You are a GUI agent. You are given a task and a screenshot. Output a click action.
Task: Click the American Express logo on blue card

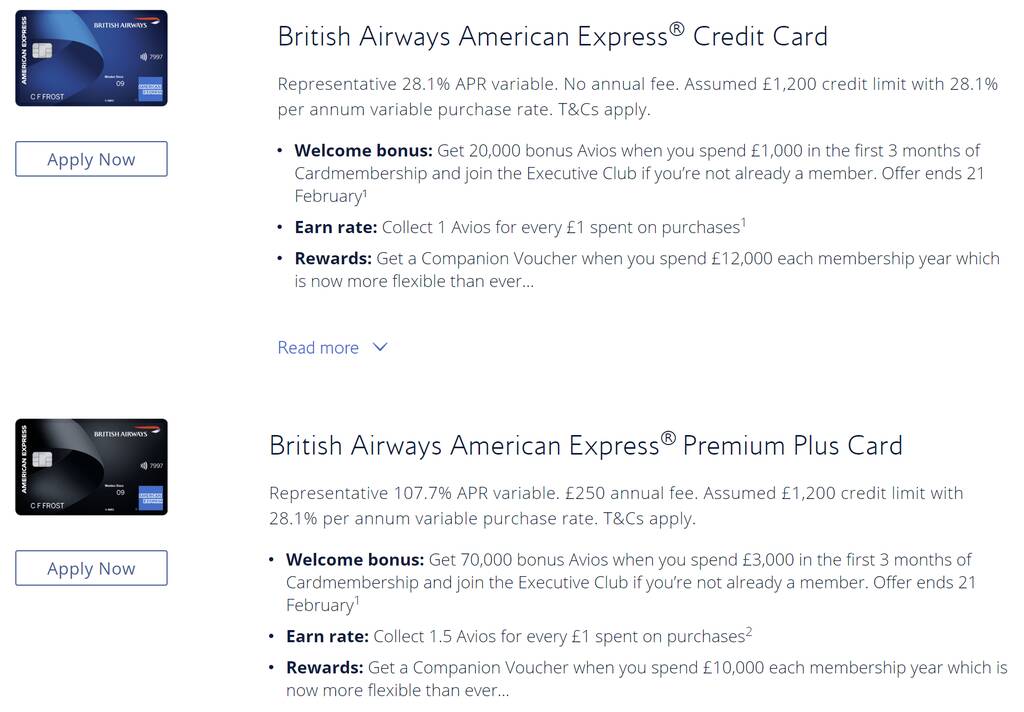150,89
